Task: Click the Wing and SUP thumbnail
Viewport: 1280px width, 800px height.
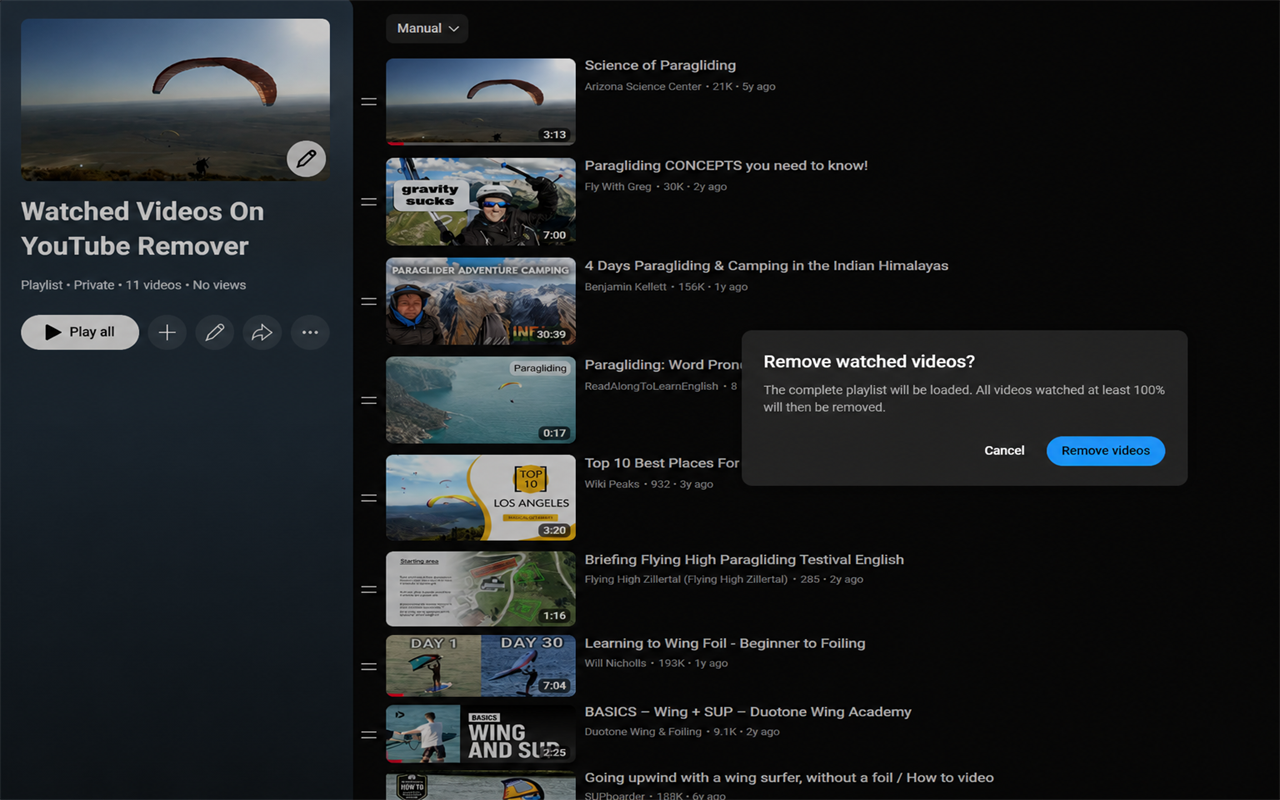Action: pyautogui.click(x=481, y=735)
